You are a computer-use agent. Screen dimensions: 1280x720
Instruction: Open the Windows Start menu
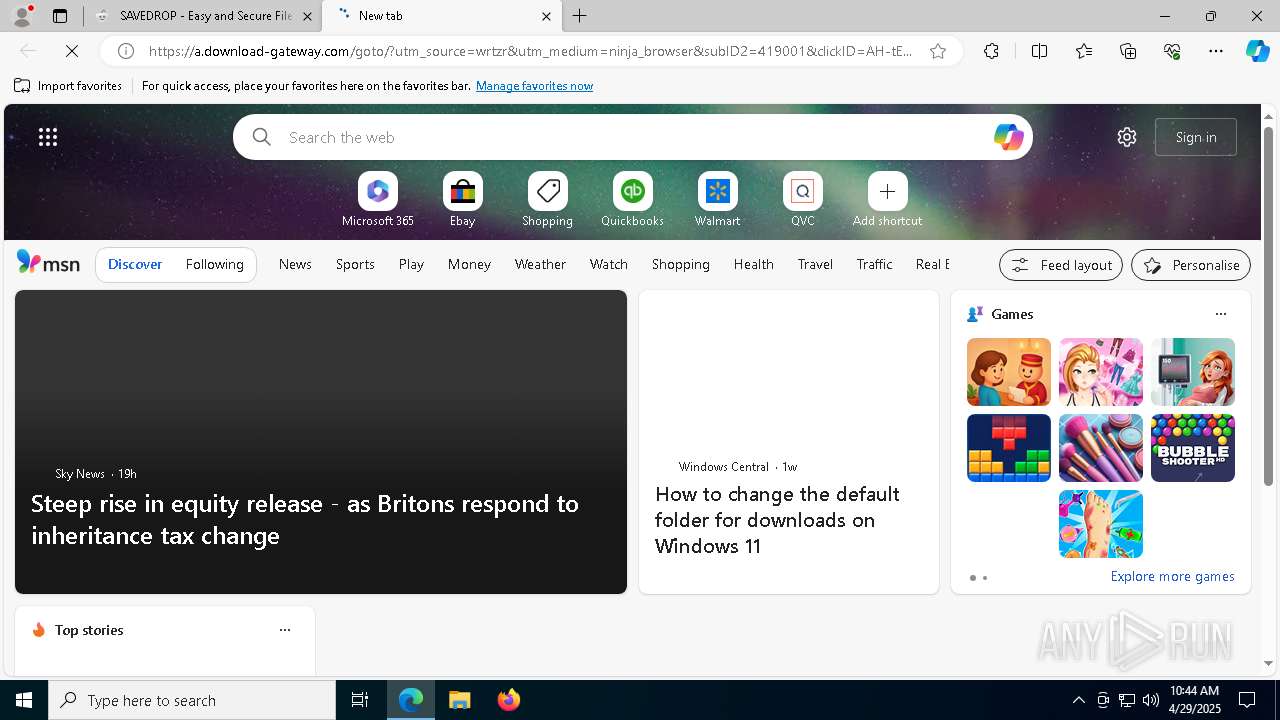tap(24, 700)
